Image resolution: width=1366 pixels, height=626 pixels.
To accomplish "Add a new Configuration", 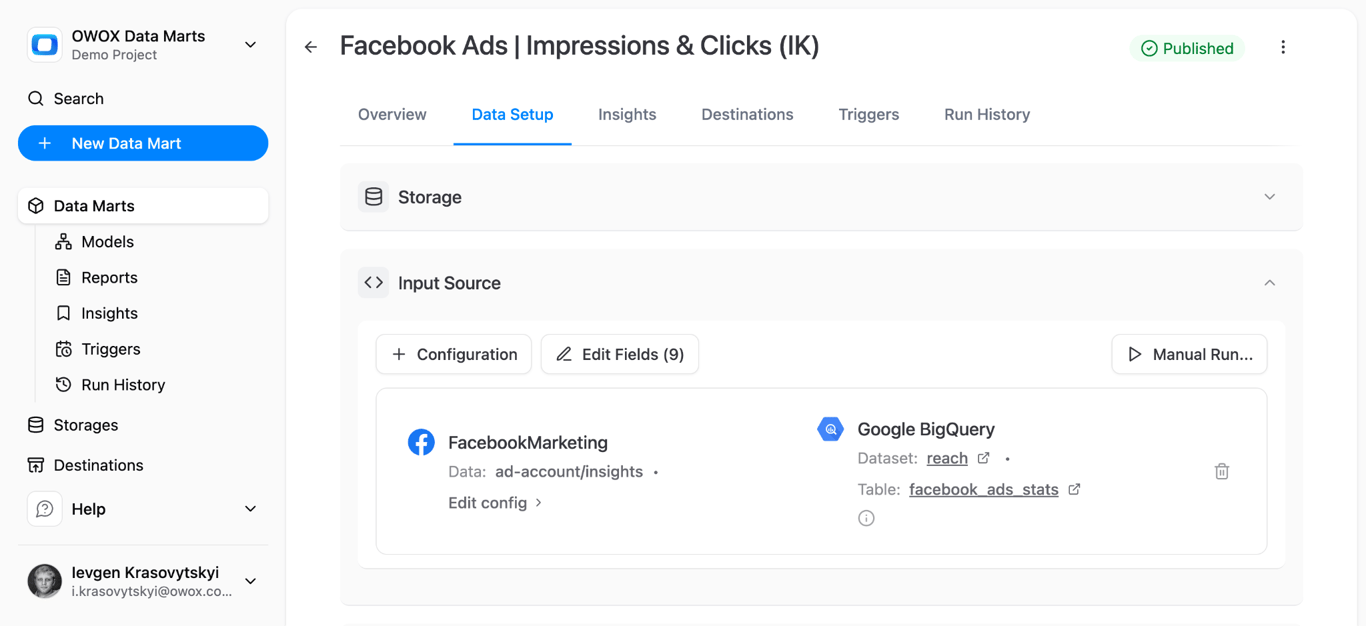I will [454, 354].
